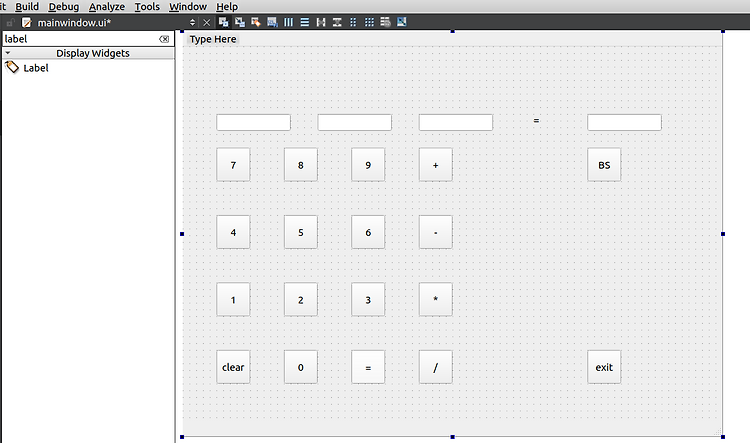This screenshot has height=443, width=750.
Task: Click the equals push button
Action: [368, 367]
